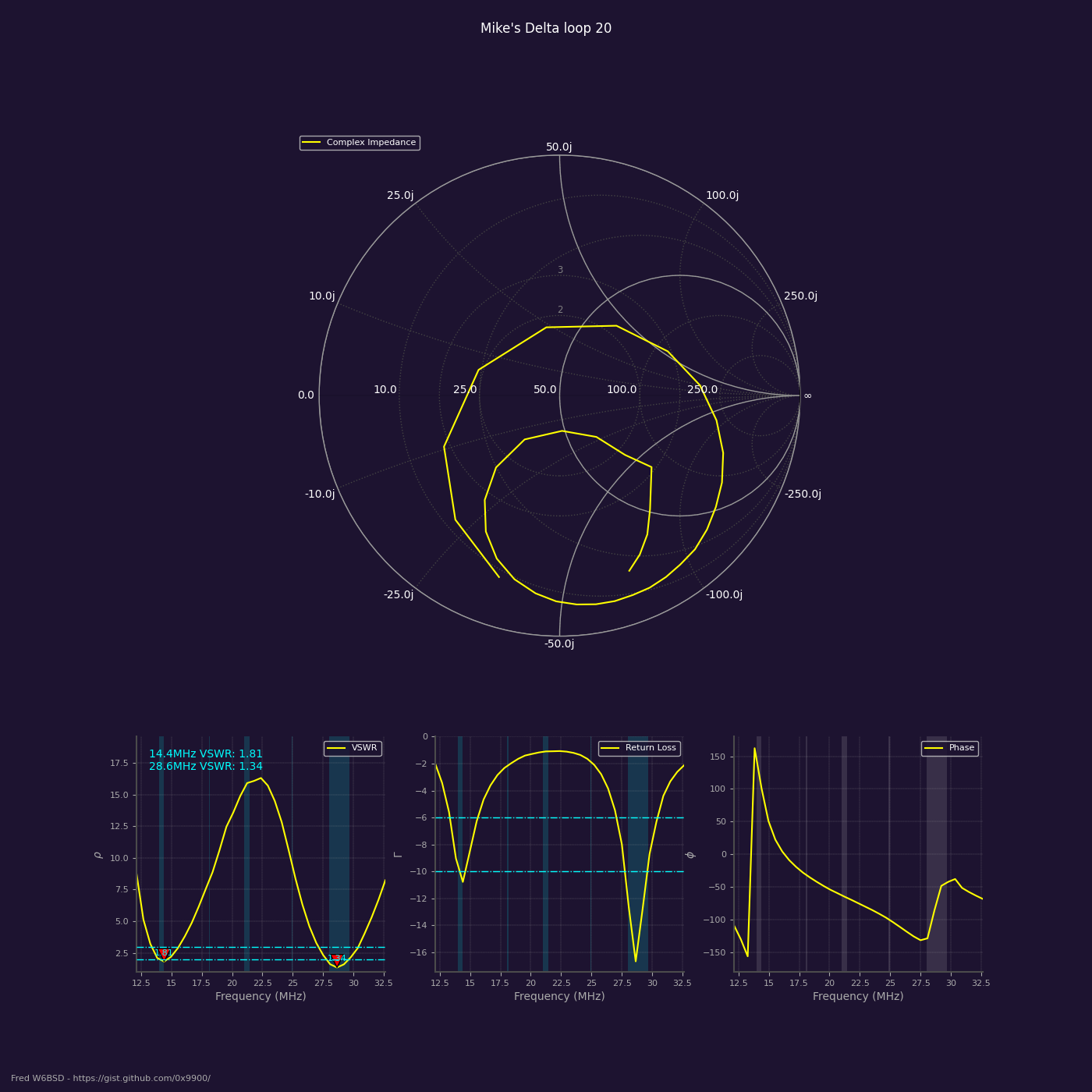
Task: Click the "5.0" y-axis tick on VSWR plot
Action: click(122, 922)
